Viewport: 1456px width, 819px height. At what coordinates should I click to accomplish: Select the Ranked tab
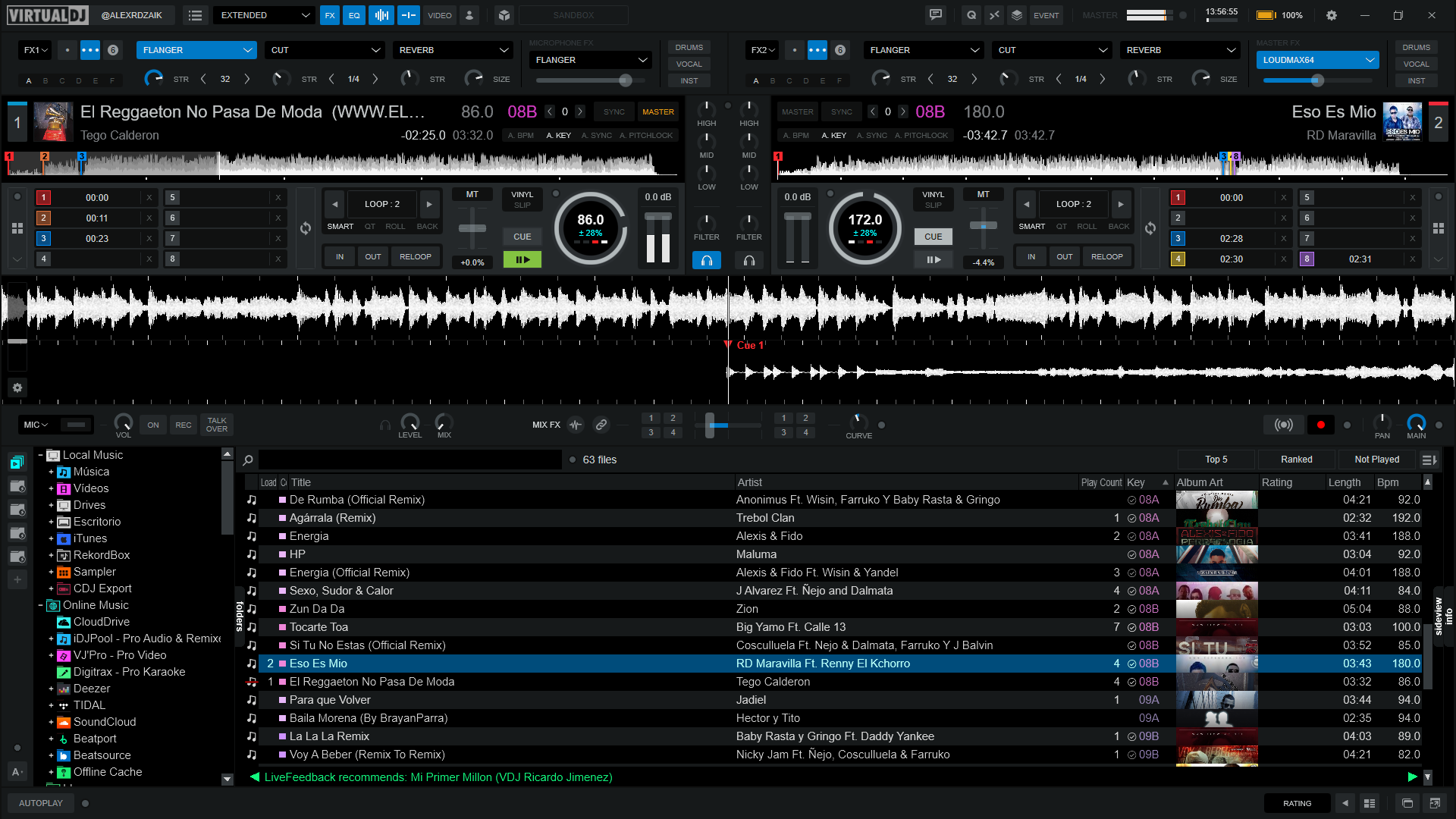(x=1296, y=460)
